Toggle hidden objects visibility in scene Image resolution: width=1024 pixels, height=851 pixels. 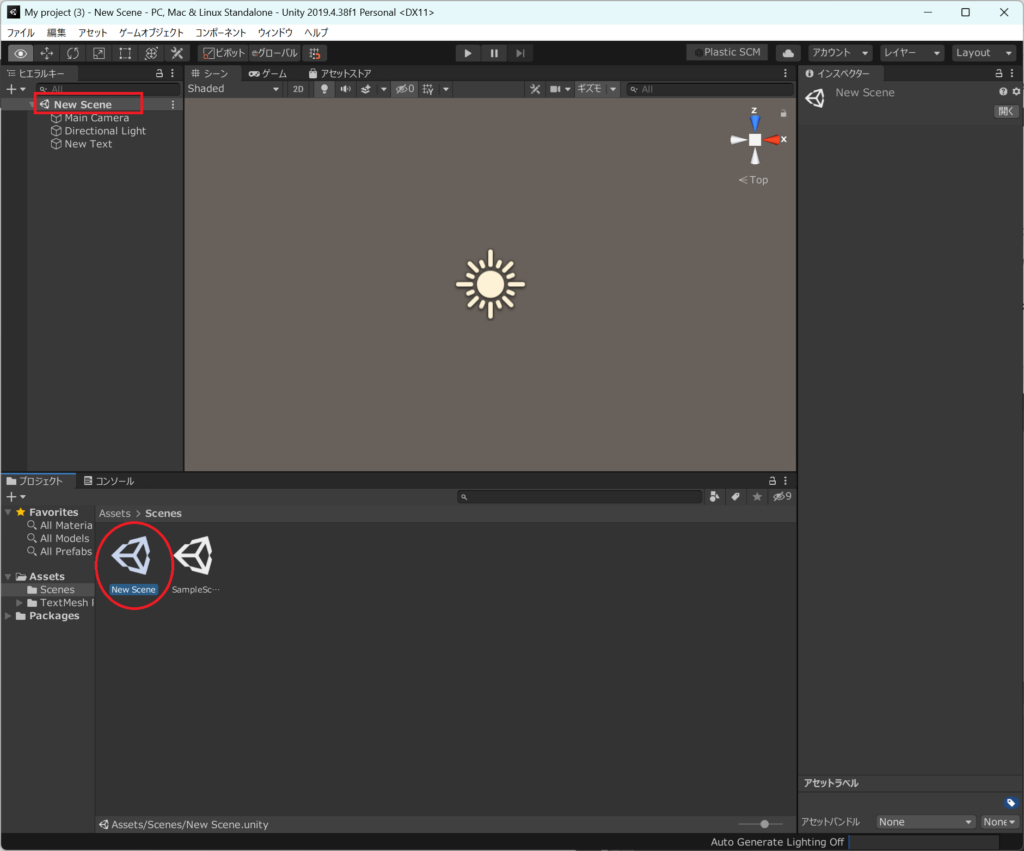tap(405, 89)
